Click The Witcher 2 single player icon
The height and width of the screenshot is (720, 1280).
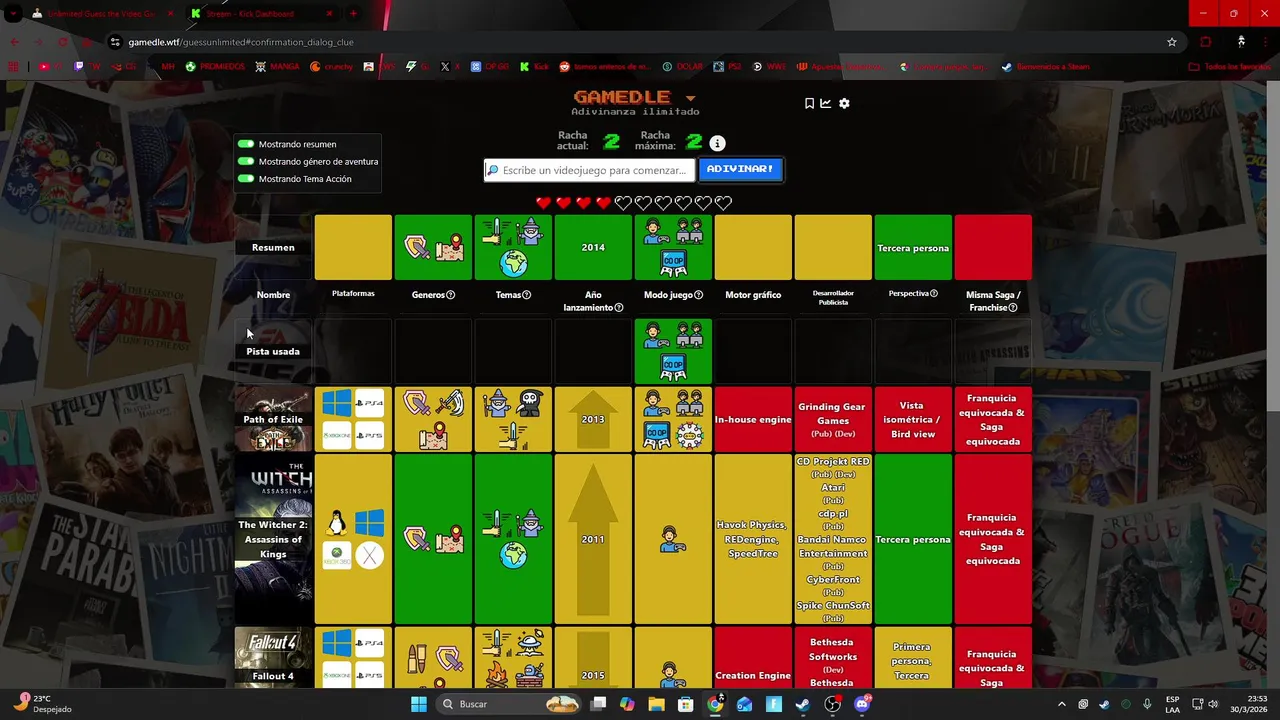(673, 540)
